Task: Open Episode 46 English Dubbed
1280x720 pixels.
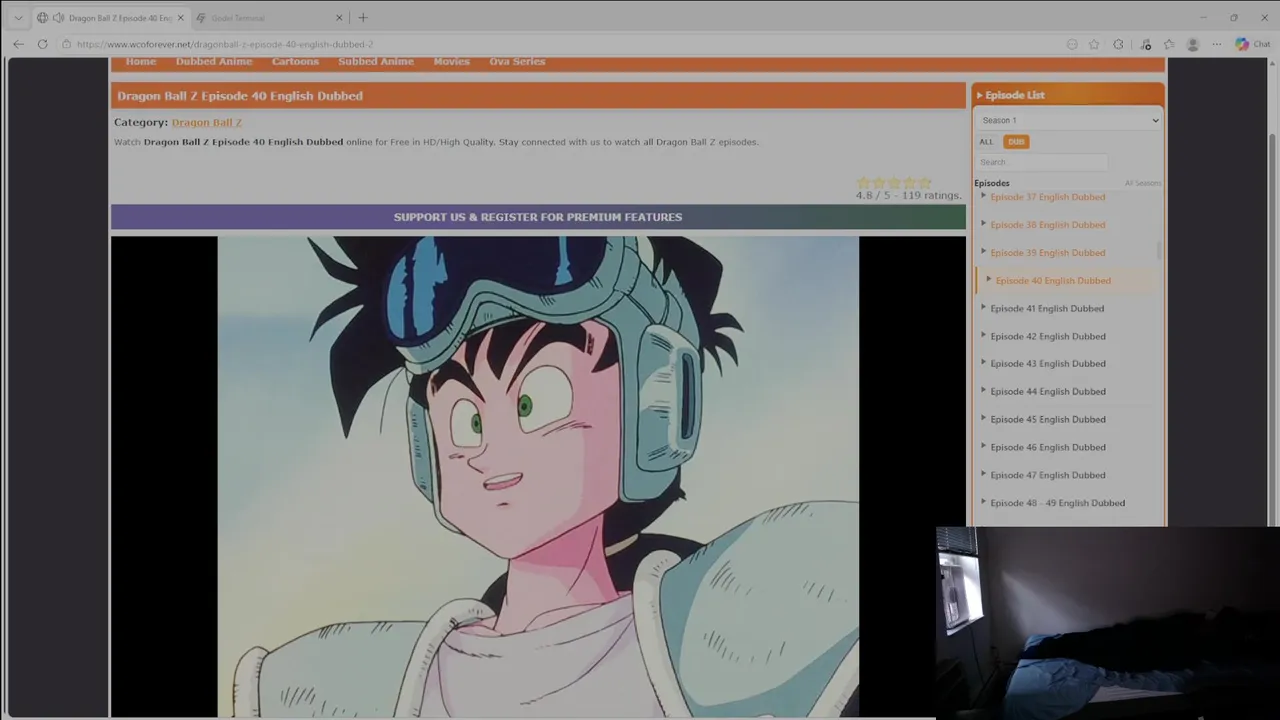Action: [x=1047, y=448]
